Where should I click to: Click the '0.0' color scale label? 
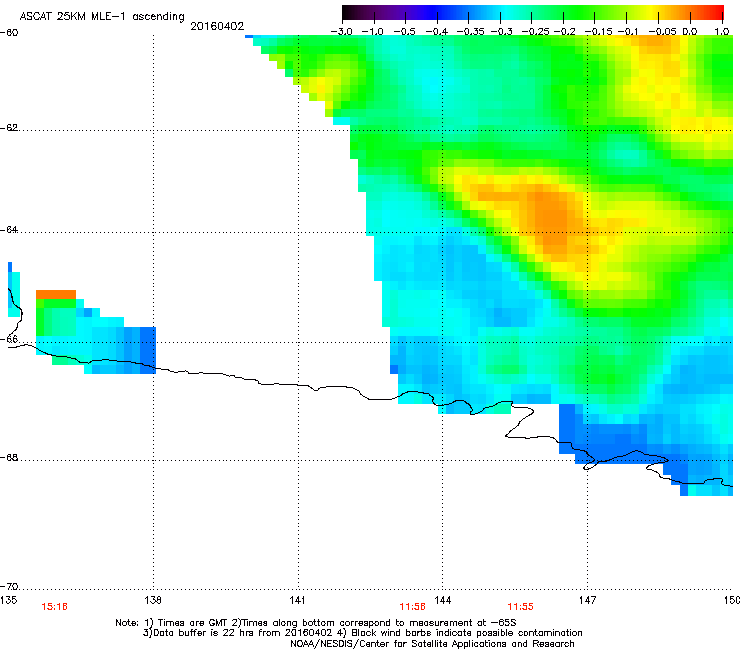pos(690,32)
